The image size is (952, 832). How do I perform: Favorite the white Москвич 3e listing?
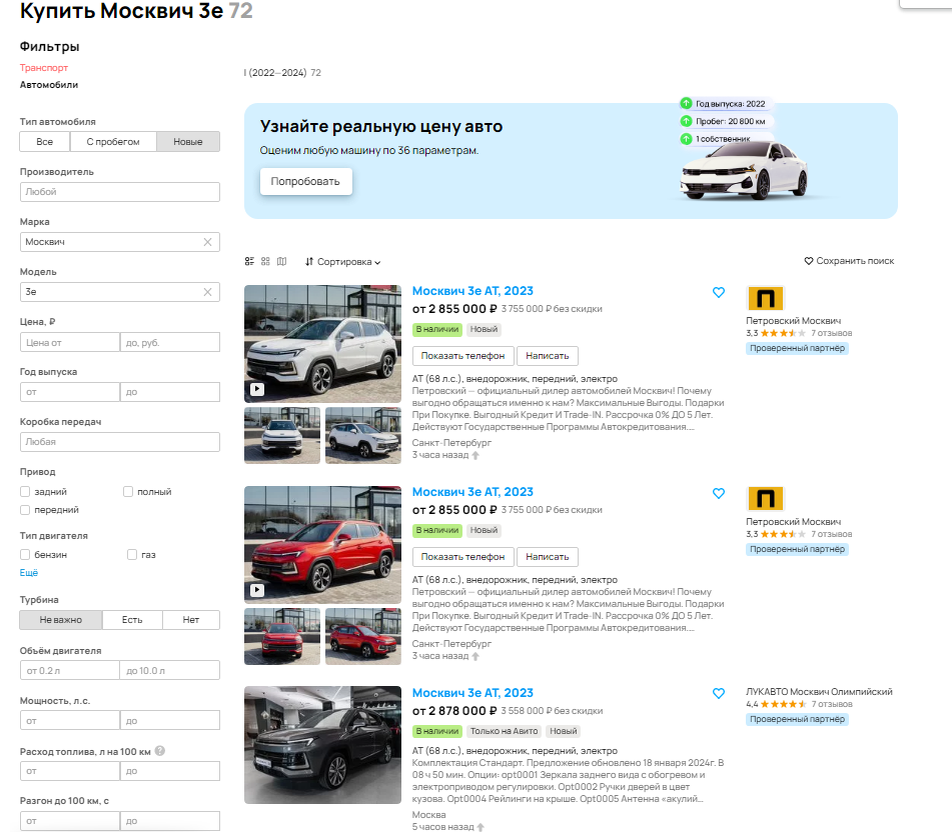(718, 292)
